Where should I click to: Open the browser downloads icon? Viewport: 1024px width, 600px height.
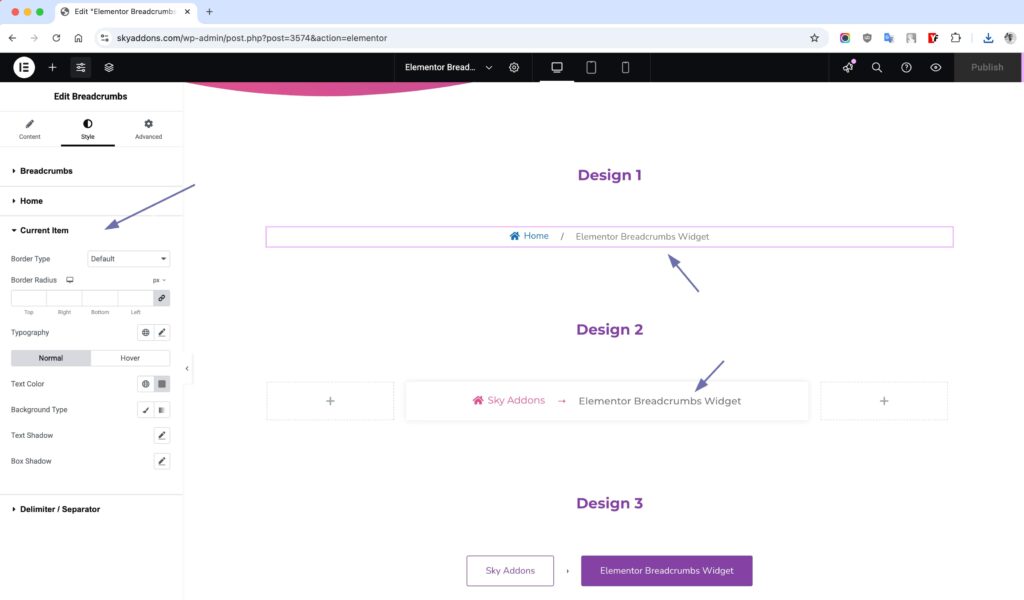(988, 38)
